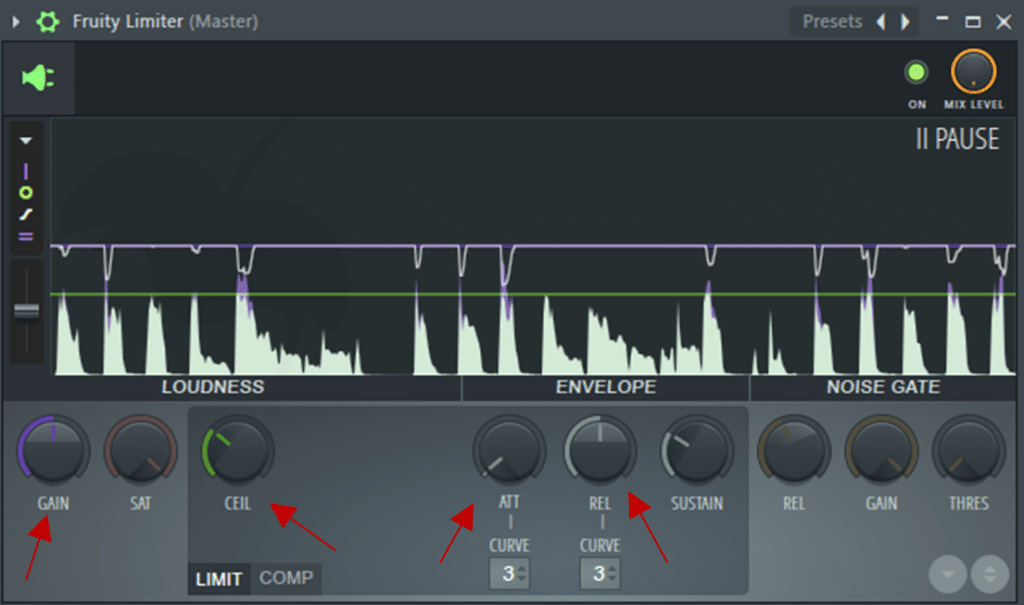Open the Presets menu

(834, 21)
